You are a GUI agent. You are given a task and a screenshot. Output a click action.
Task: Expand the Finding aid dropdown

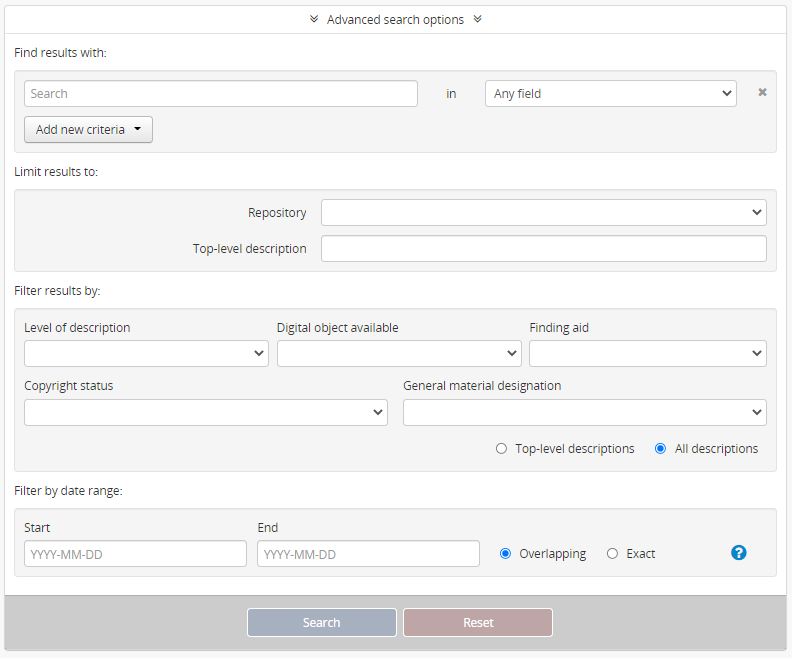(647, 354)
